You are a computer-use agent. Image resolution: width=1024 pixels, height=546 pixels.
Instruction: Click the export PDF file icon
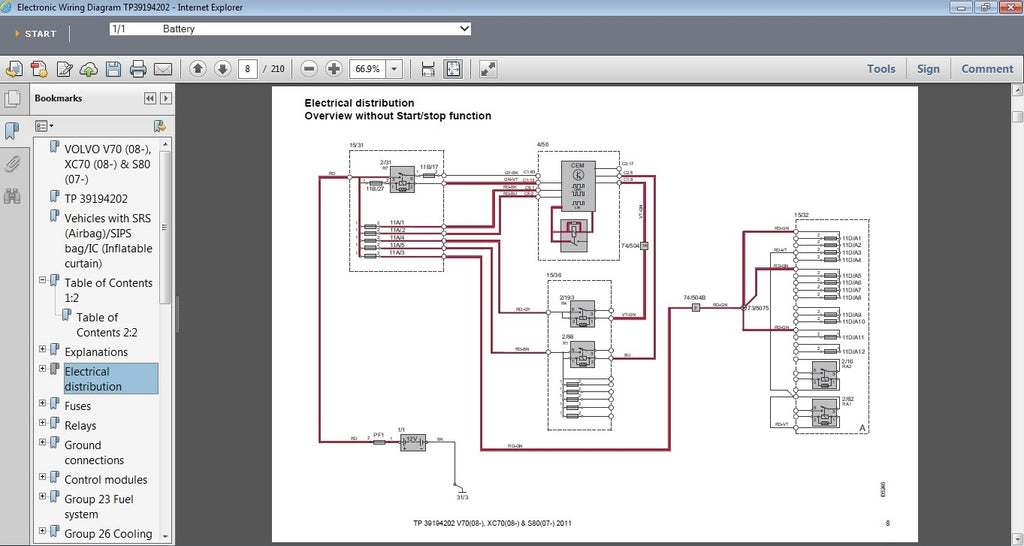point(14,69)
